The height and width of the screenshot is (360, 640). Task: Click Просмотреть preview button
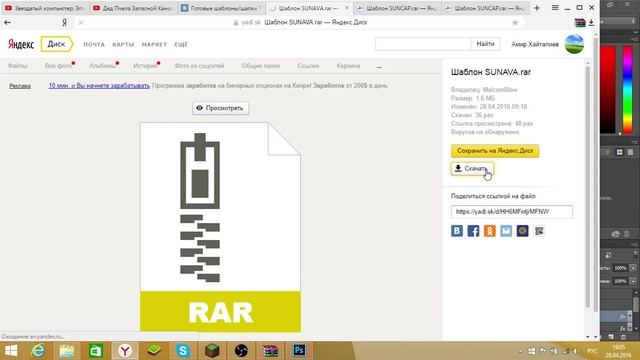(x=220, y=108)
